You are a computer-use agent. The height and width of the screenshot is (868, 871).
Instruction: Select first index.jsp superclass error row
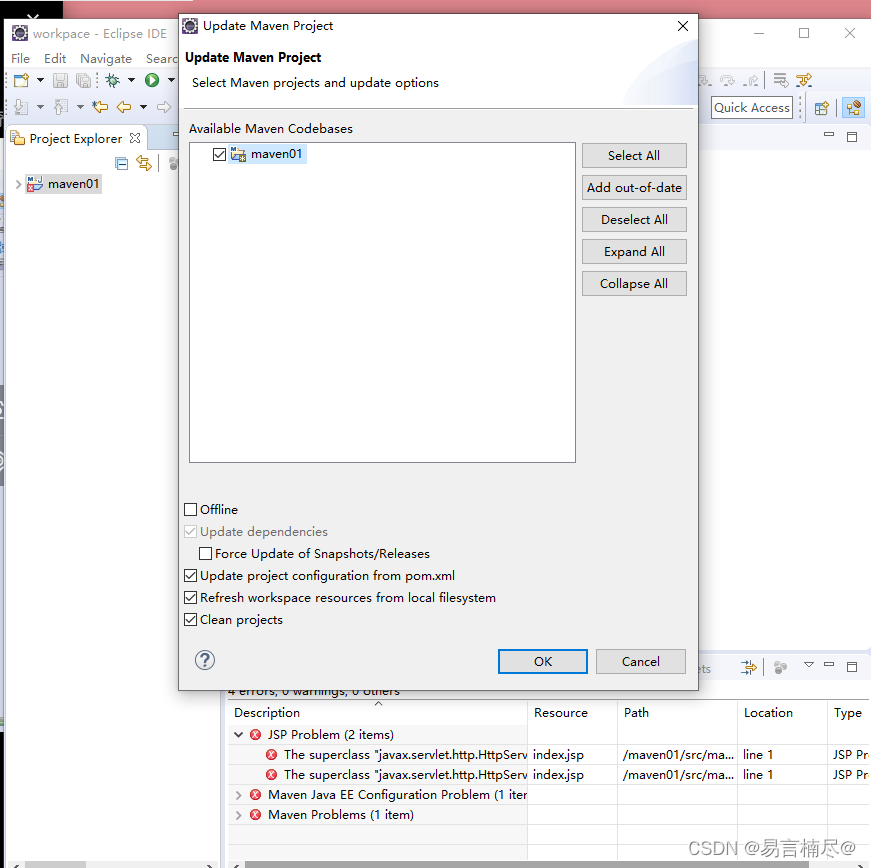tap(549, 755)
